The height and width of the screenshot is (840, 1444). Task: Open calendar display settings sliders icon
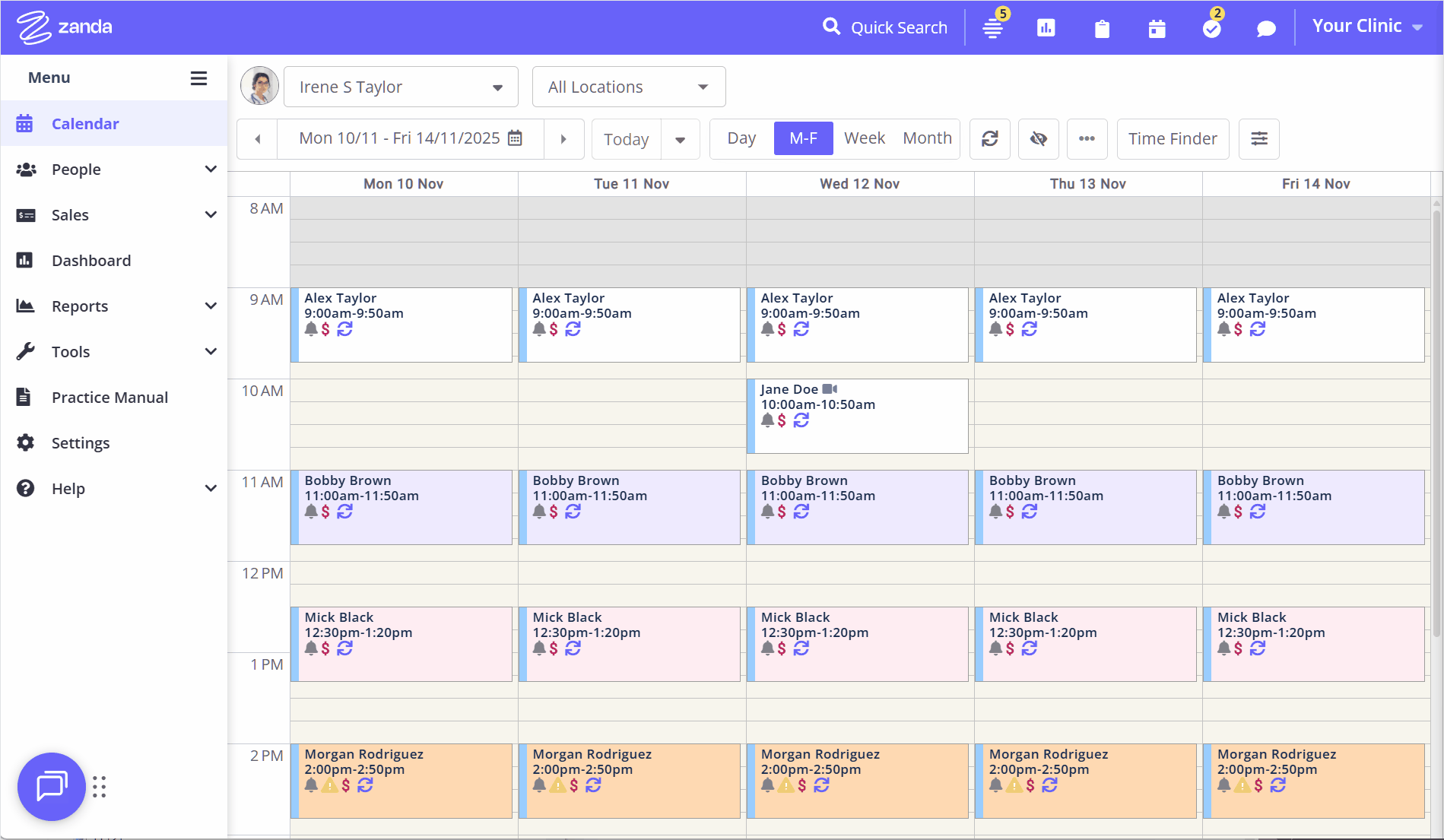[1259, 138]
